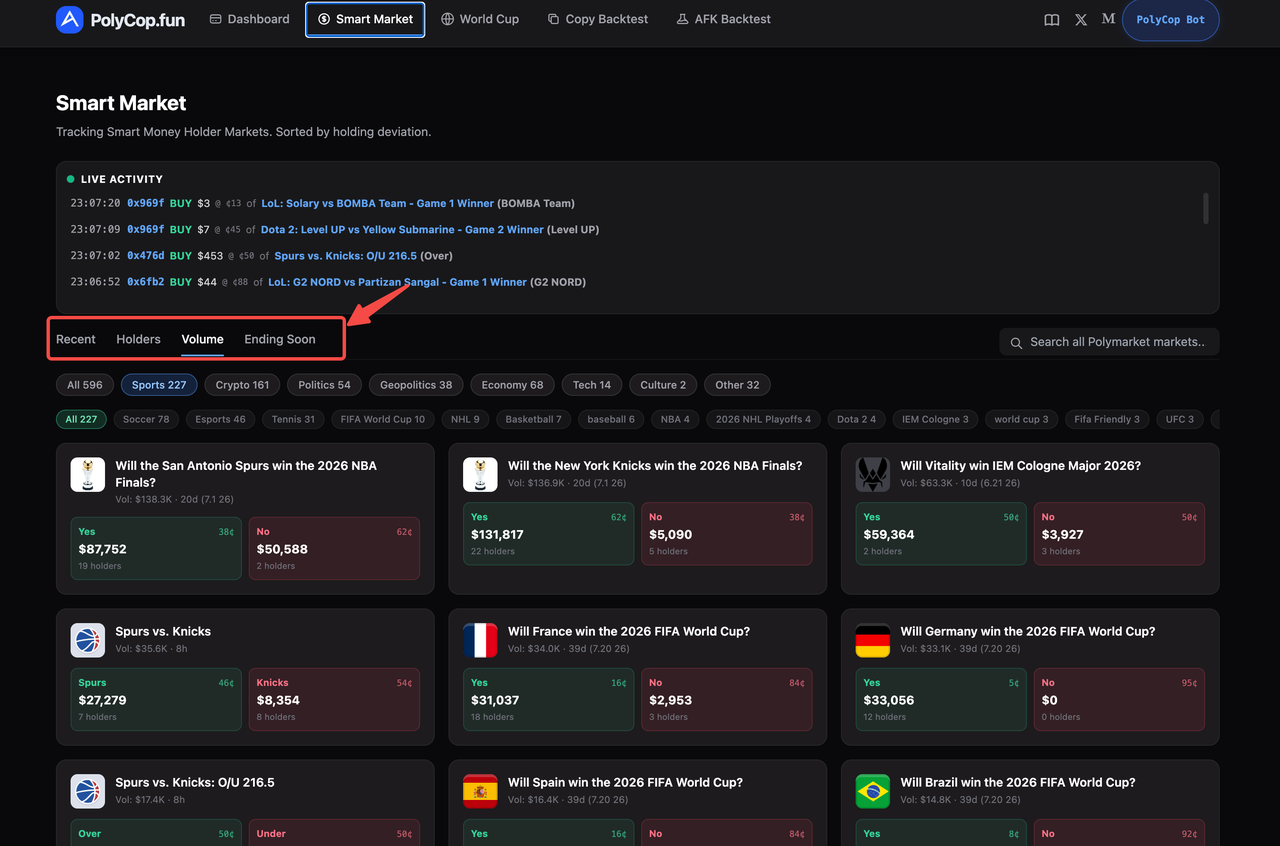Select the Knicks $8,354 outcome box

334,699
